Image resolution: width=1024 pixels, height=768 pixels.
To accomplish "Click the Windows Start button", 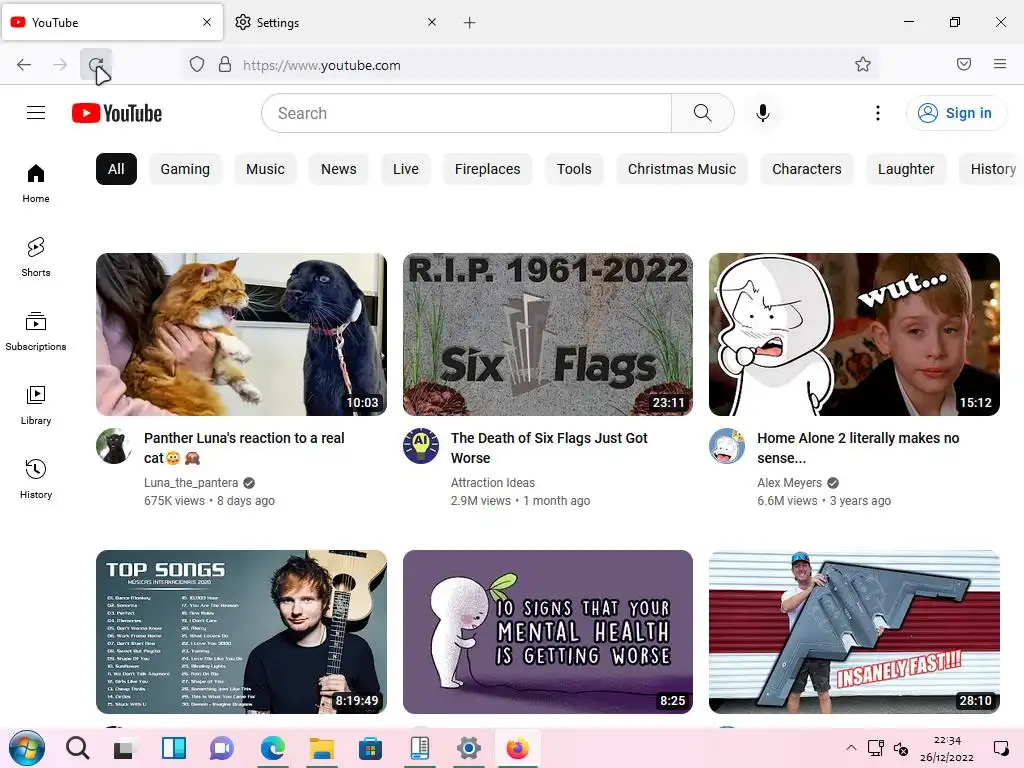I will point(27,748).
